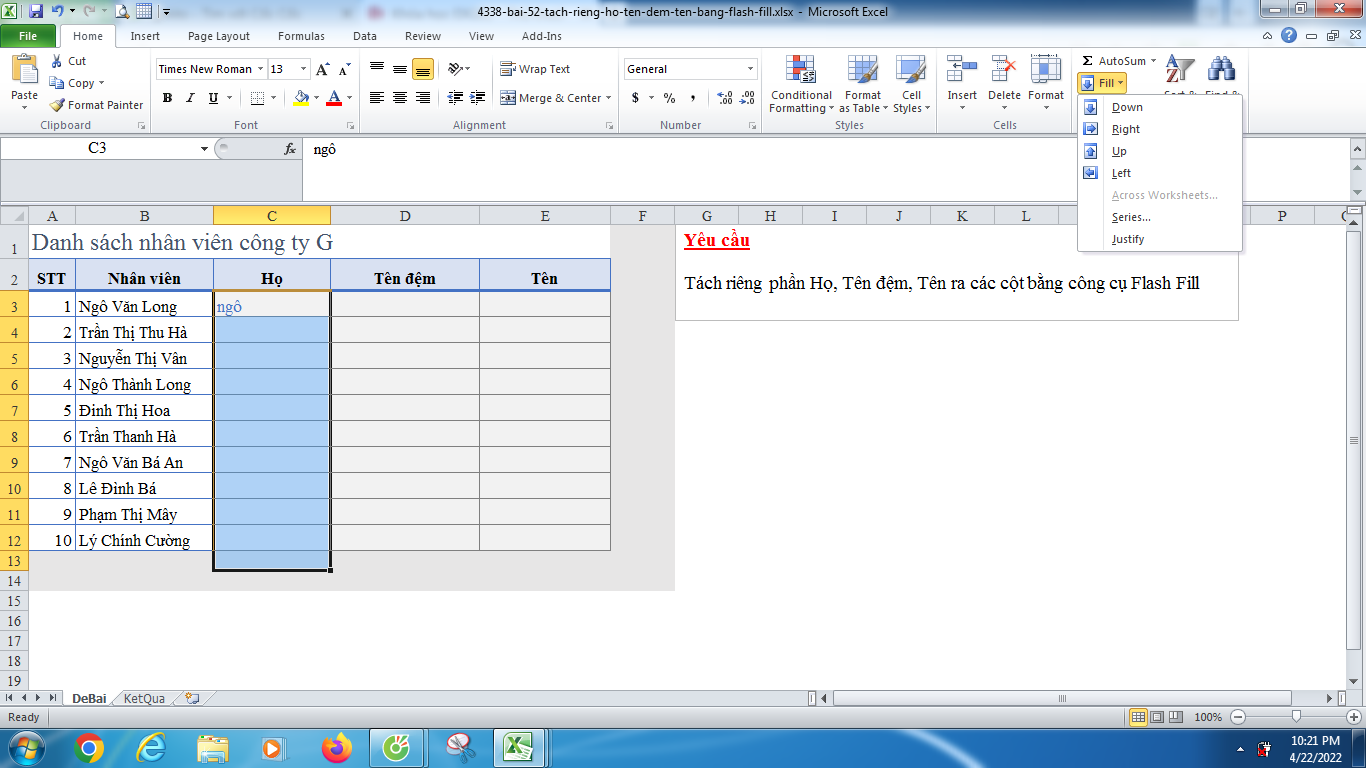
Task: Click the zoom slider handle
Action: [x=1297, y=717]
